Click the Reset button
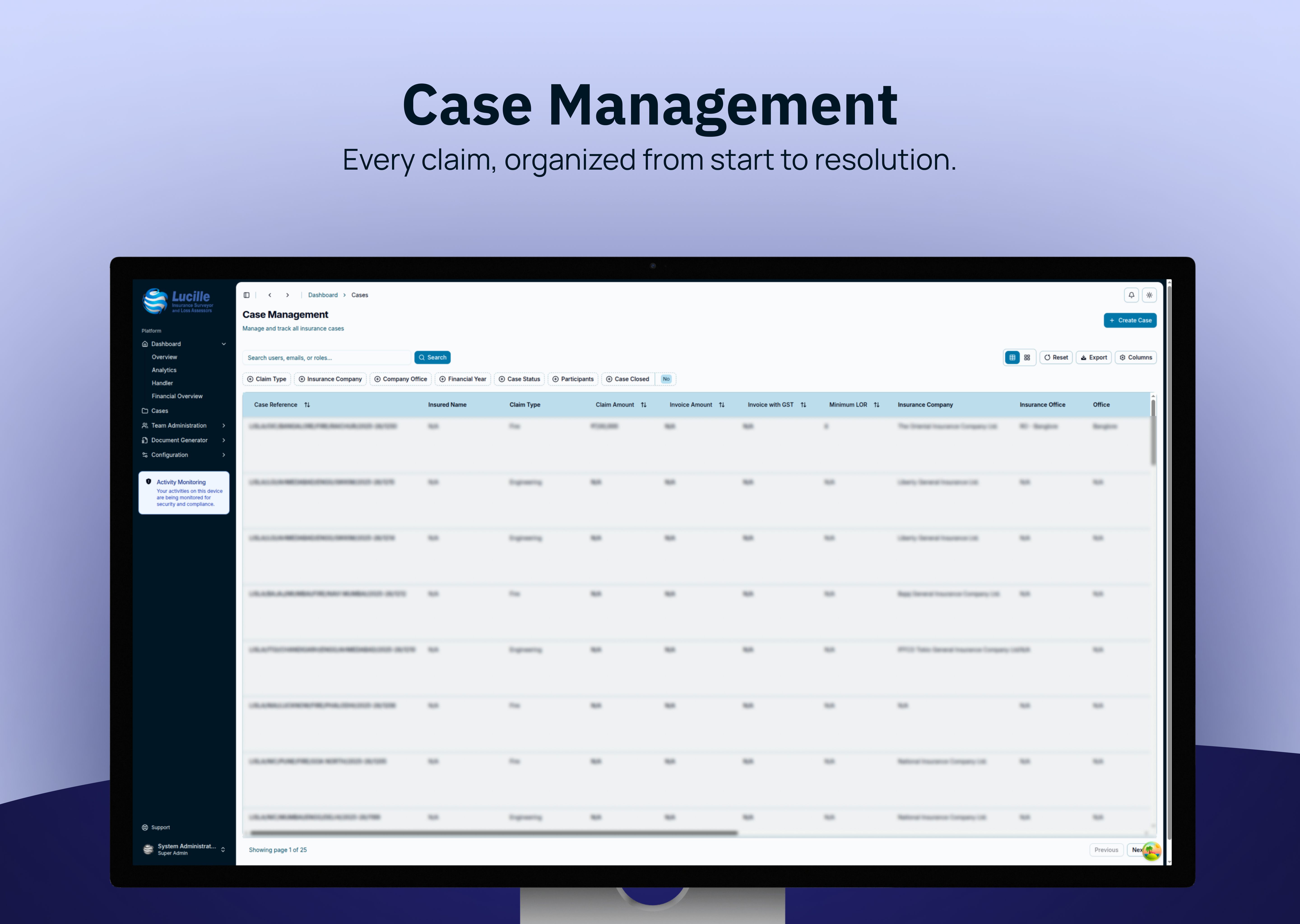1300x924 pixels. point(1056,357)
